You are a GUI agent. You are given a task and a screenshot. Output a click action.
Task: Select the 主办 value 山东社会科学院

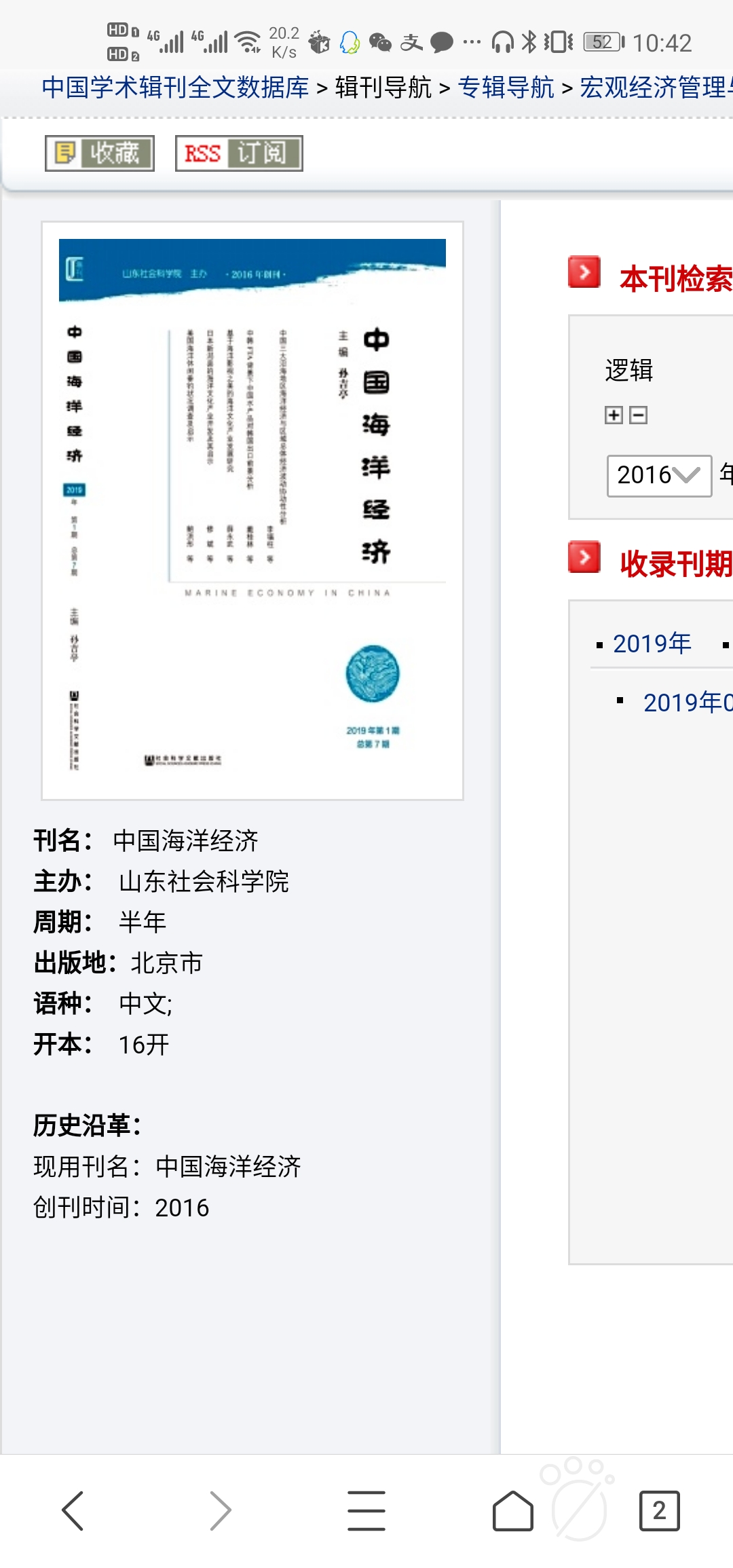[204, 881]
